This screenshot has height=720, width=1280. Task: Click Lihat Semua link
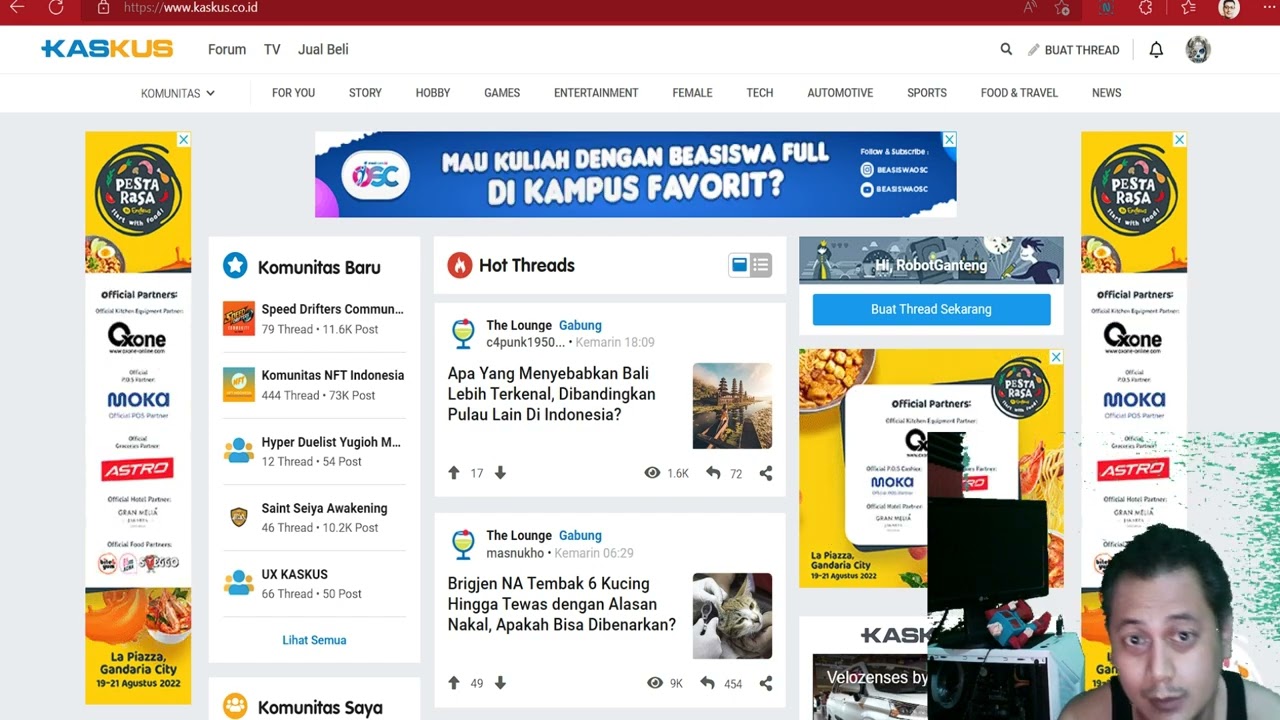pos(314,640)
